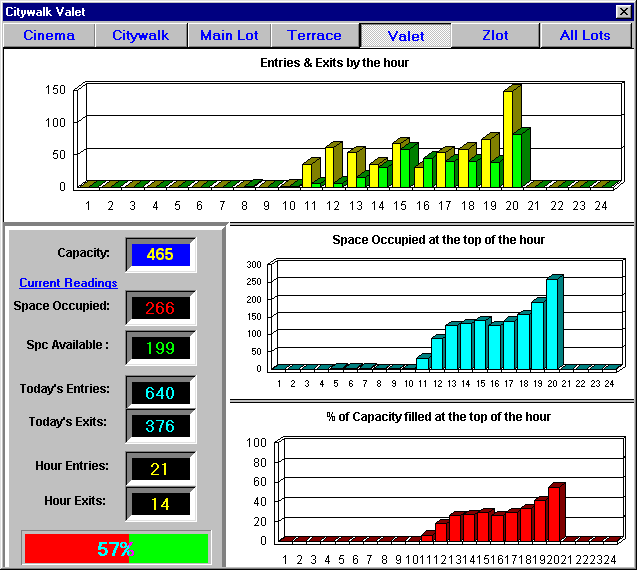
Task: Select the Today's Exits value 376
Action: click(160, 426)
